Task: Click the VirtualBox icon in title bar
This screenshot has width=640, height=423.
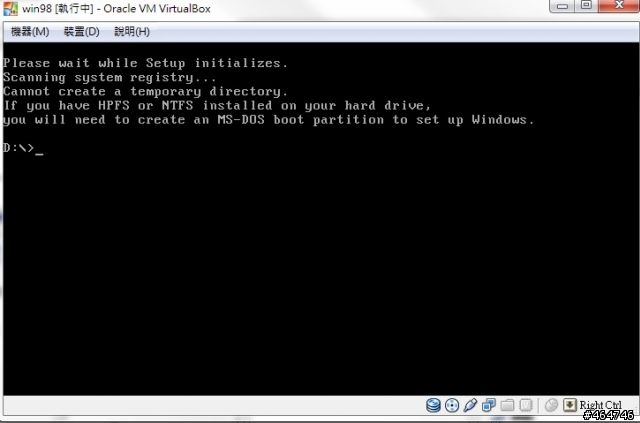Action: pyautogui.click(x=10, y=9)
